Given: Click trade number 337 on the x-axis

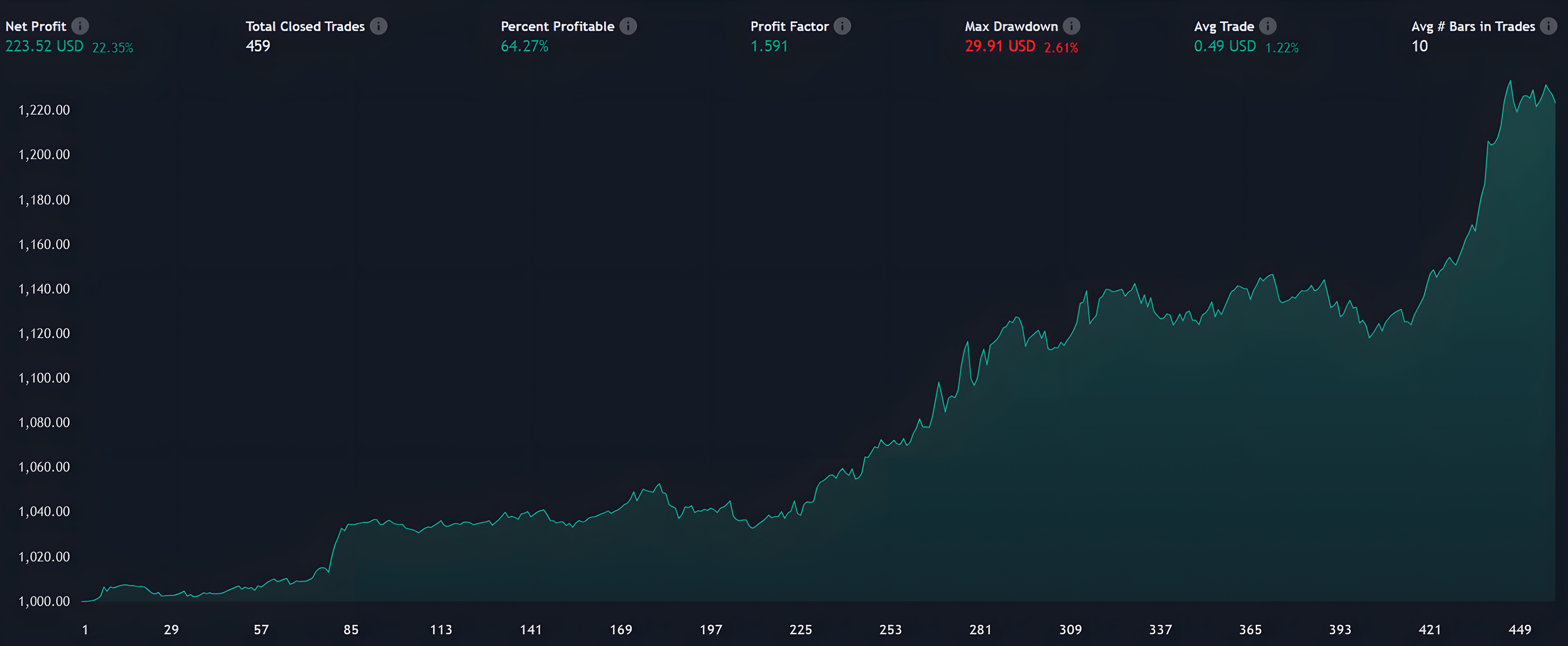Looking at the screenshot, I should [x=1160, y=630].
